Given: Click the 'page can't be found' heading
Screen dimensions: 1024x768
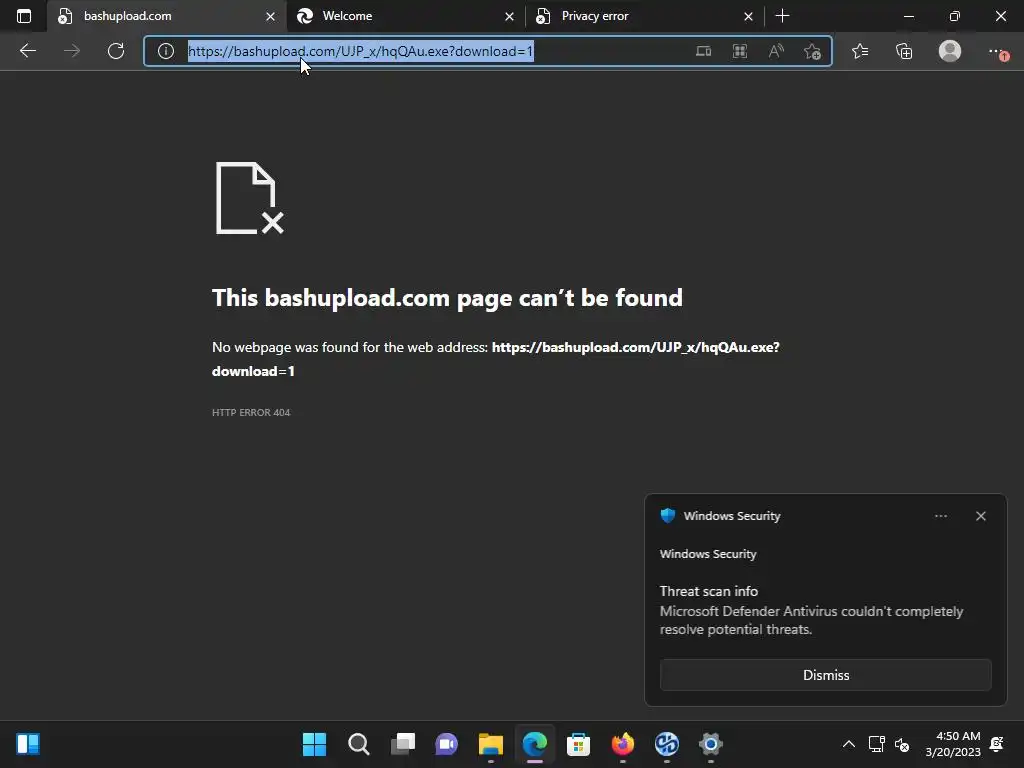Looking at the screenshot, I should tap(447, 298).
